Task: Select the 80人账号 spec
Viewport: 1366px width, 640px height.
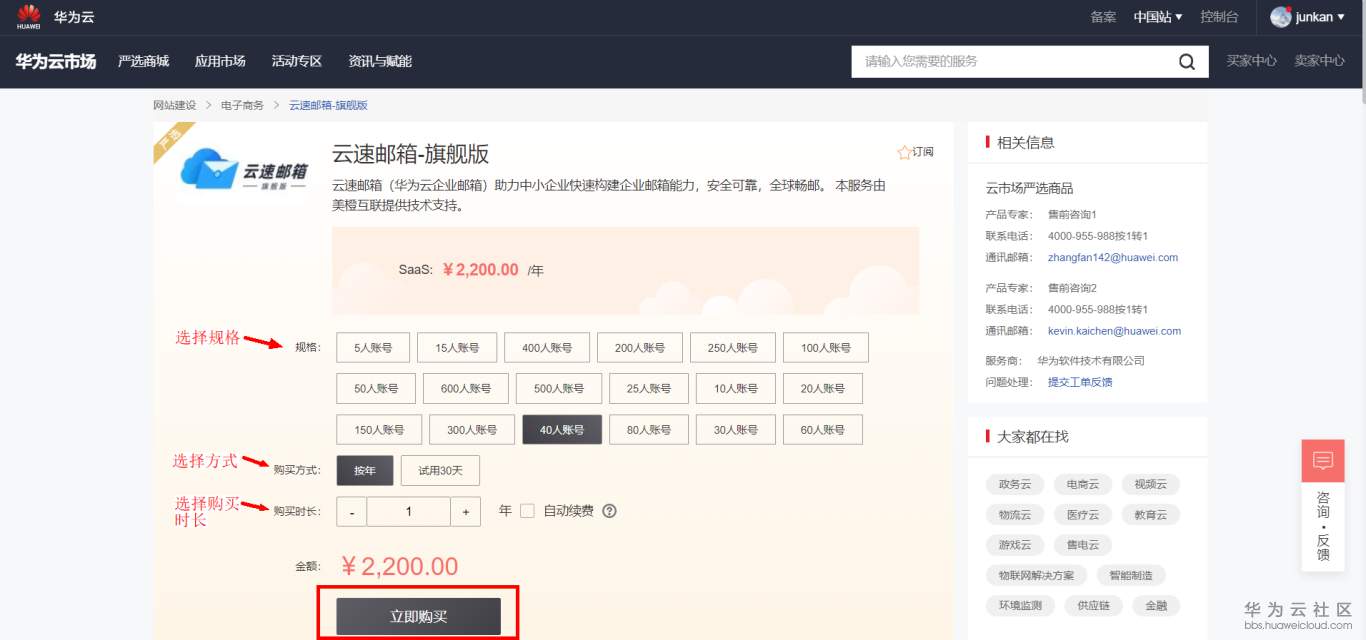Action: click(649, 430)
